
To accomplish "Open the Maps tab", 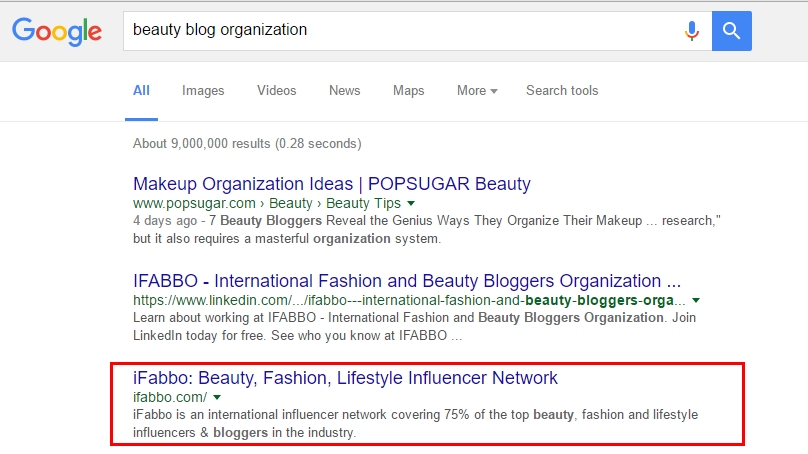I will coord(409,91).
